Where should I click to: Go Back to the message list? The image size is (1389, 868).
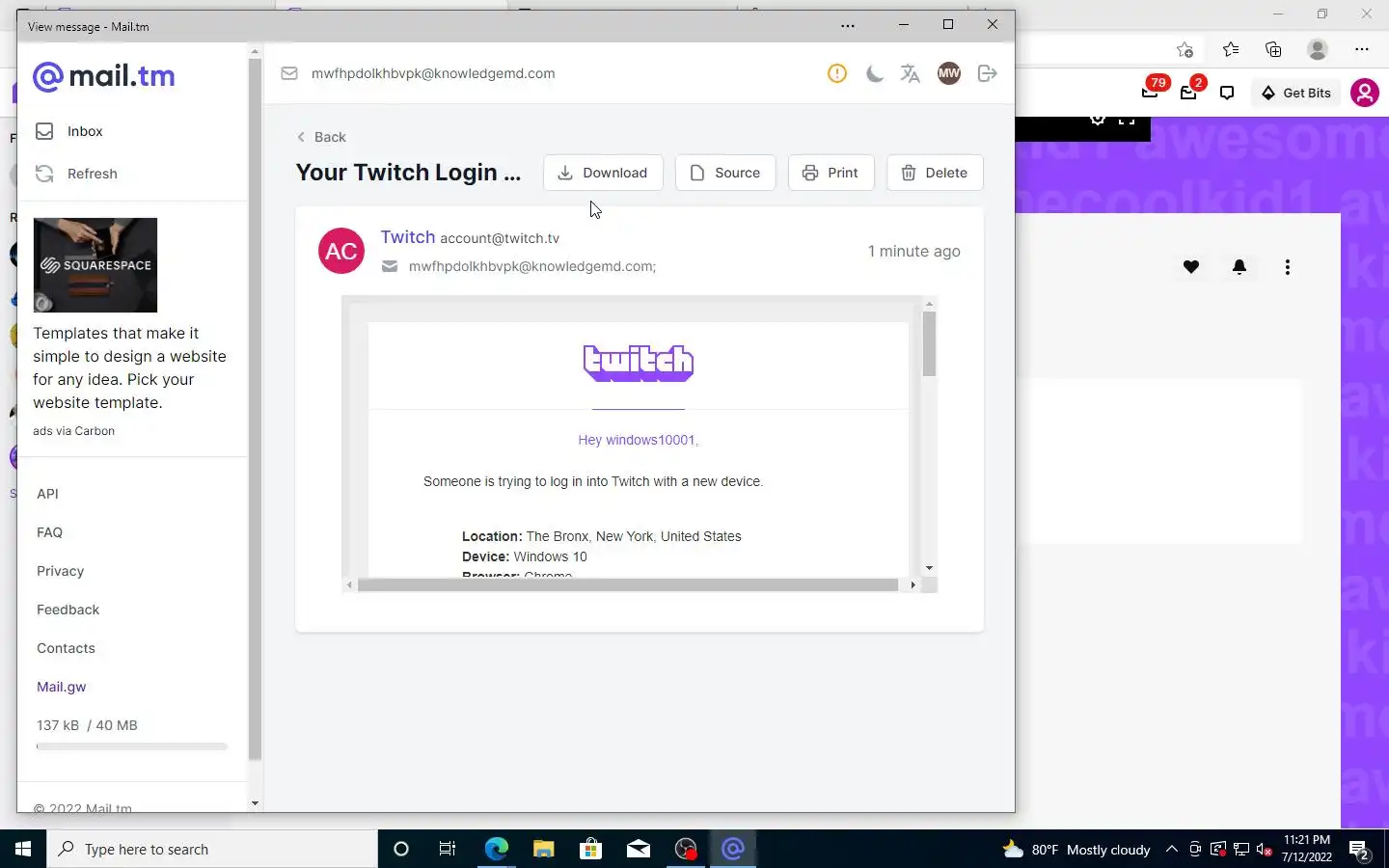[321, 137]
